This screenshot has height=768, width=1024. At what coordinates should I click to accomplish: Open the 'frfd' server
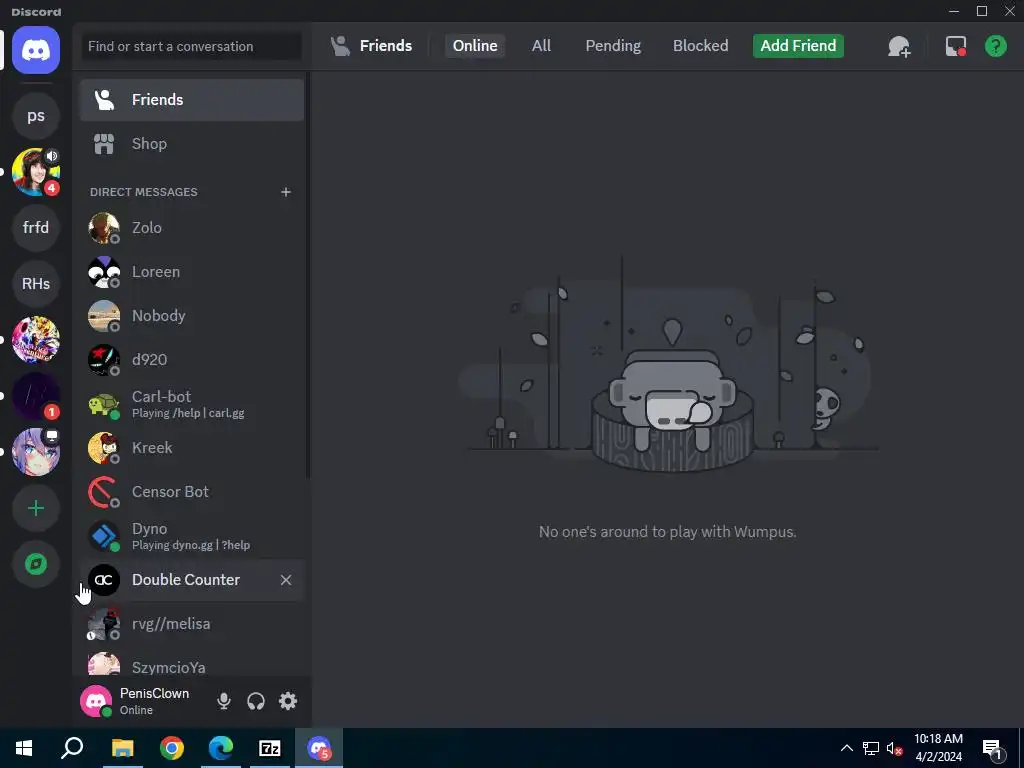(36, 227)
